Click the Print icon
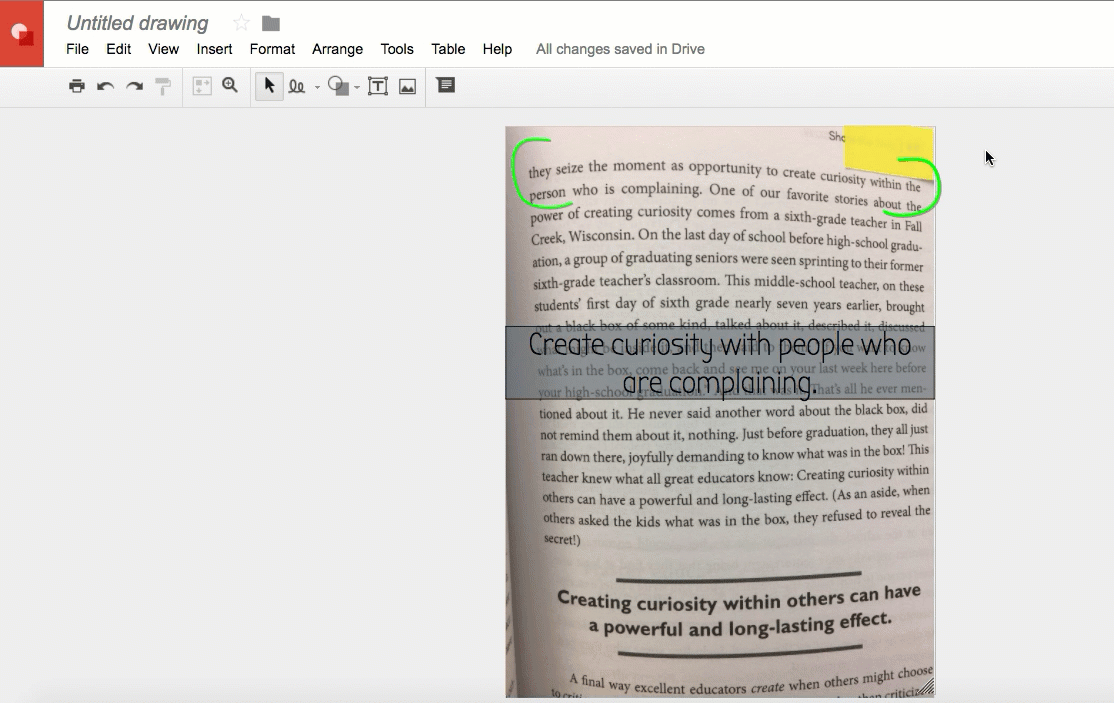Screen dimensions: 1114x703 [x=77, y=86]
